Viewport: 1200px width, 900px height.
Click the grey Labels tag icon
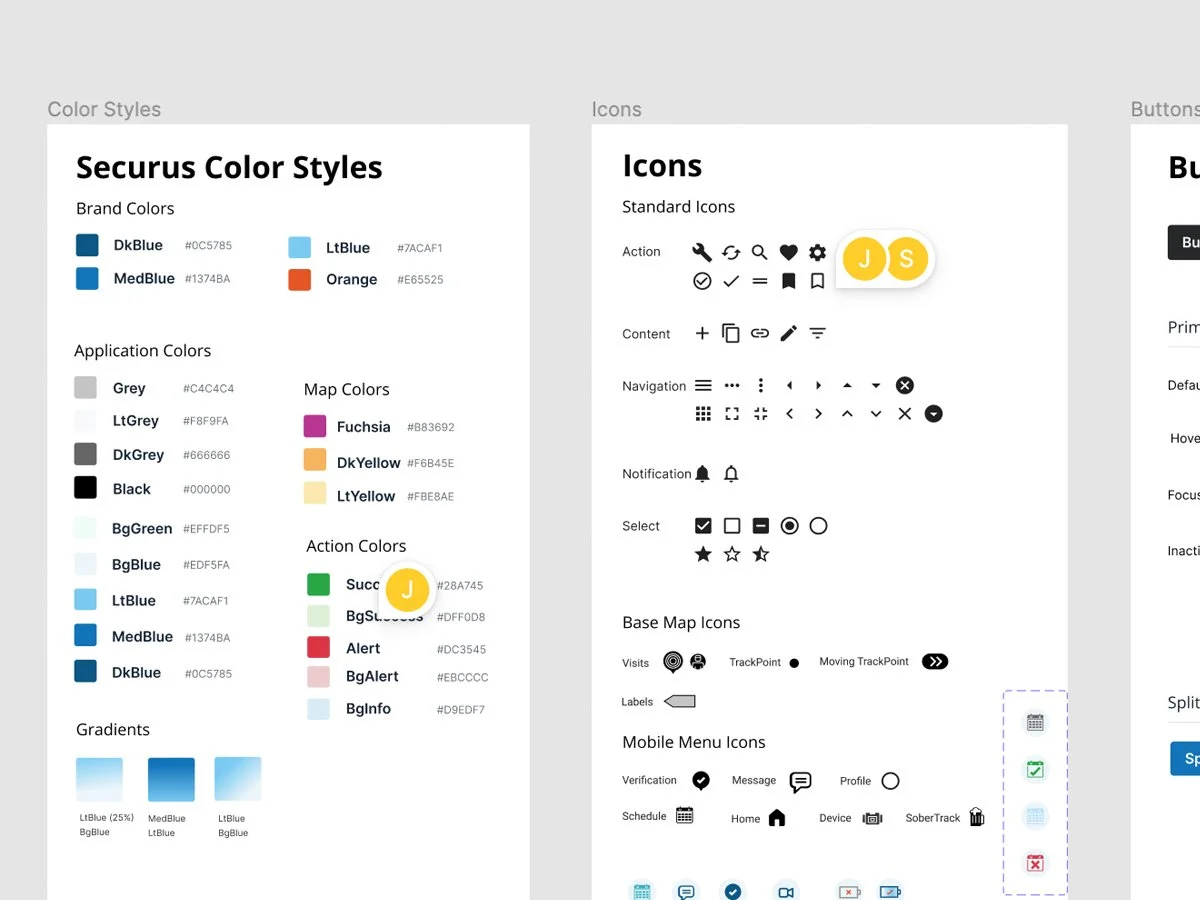680,702
